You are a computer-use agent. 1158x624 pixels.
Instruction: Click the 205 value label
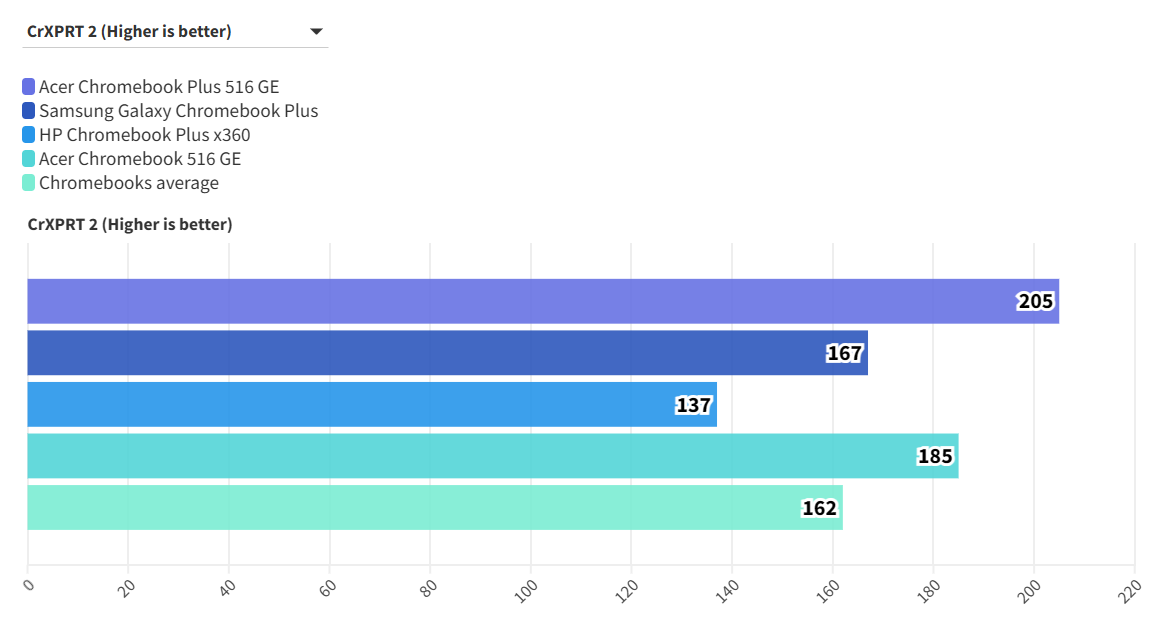(1036, 301)
